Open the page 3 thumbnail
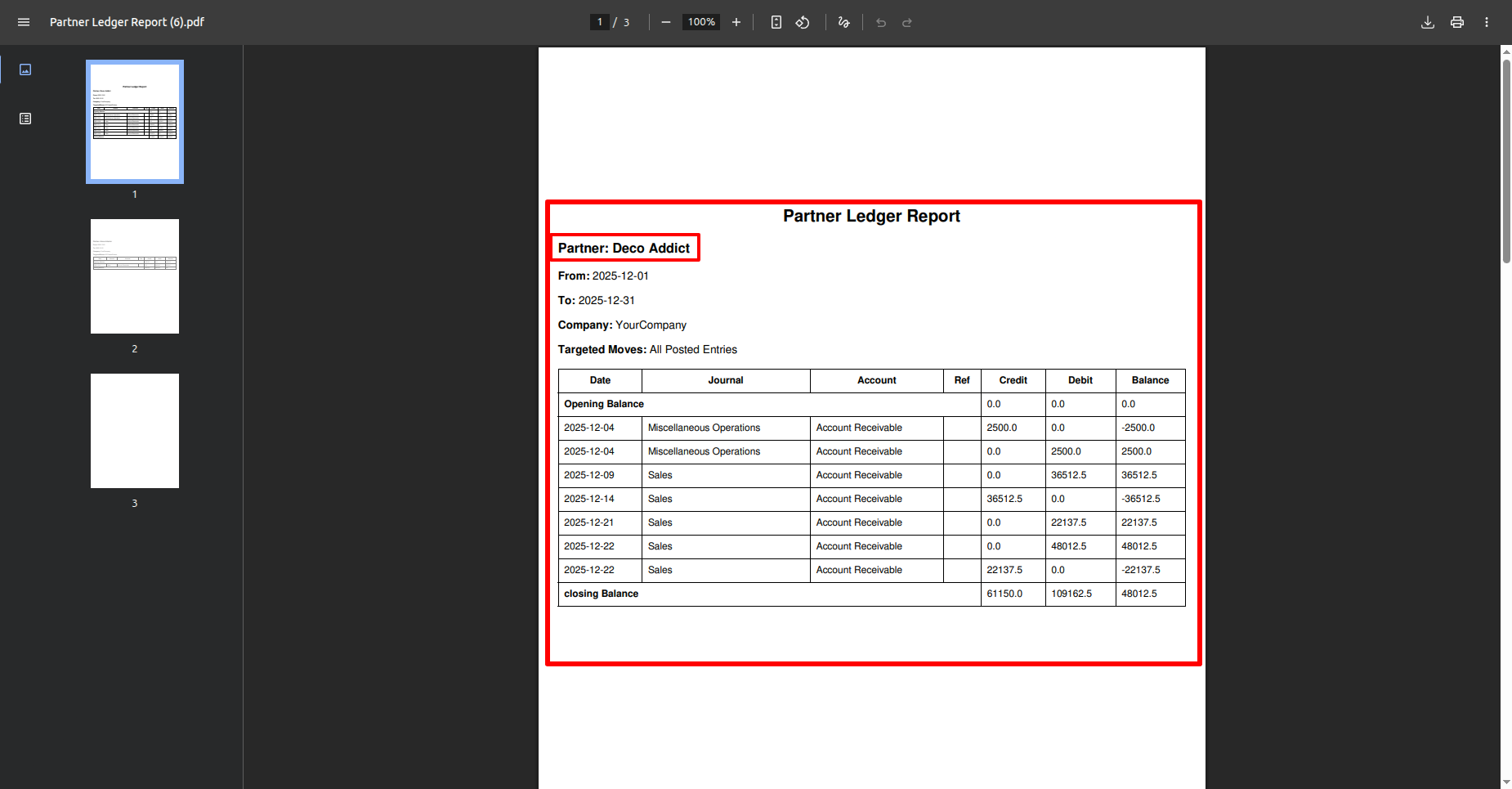 [135, 431]
